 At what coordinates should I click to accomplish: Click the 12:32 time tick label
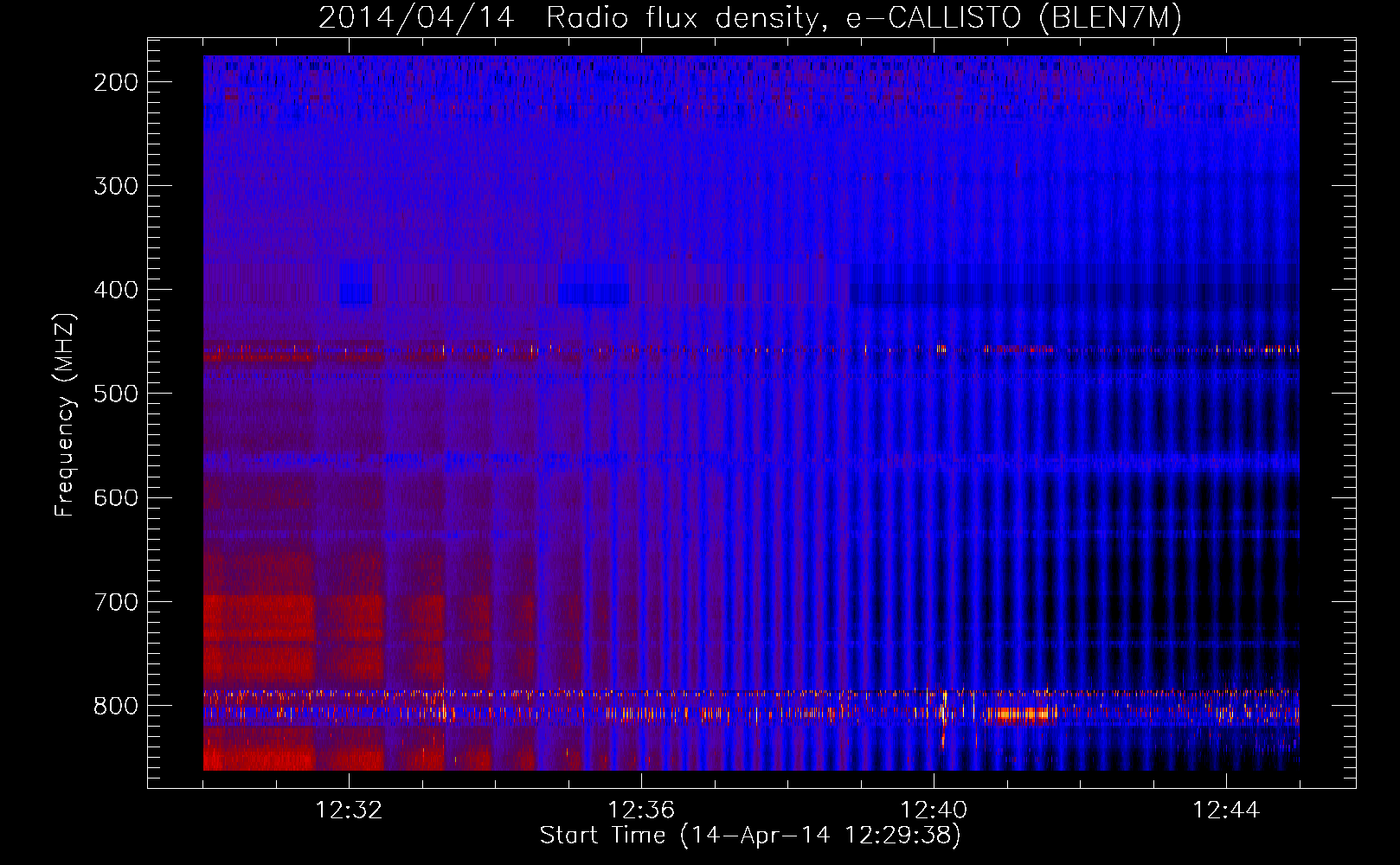(349, 811)
